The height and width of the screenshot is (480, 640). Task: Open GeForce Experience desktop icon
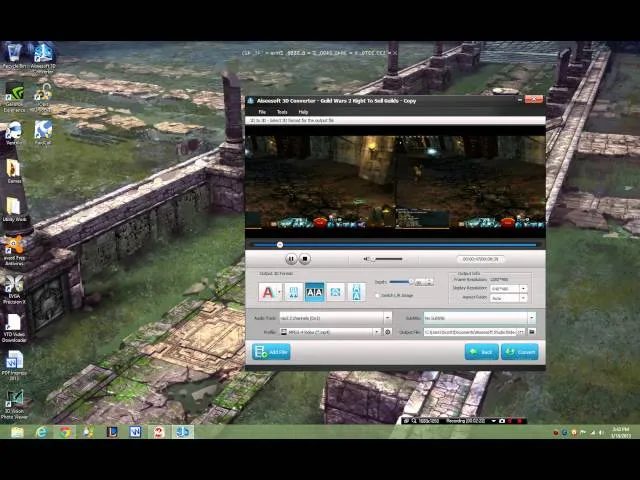point(14,97)
